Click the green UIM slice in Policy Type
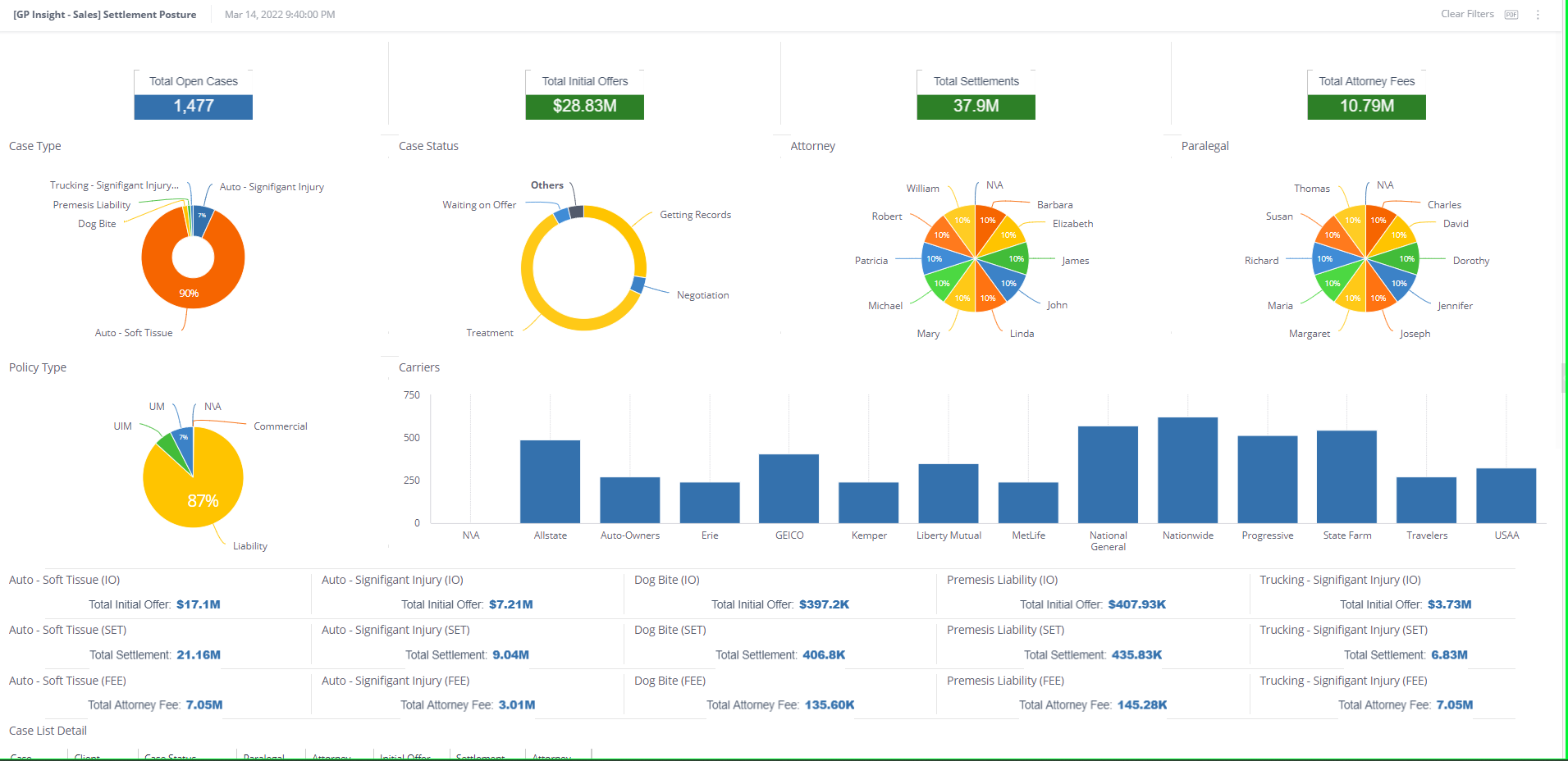Screen dimensions: 1568x761 click(169, 449)
